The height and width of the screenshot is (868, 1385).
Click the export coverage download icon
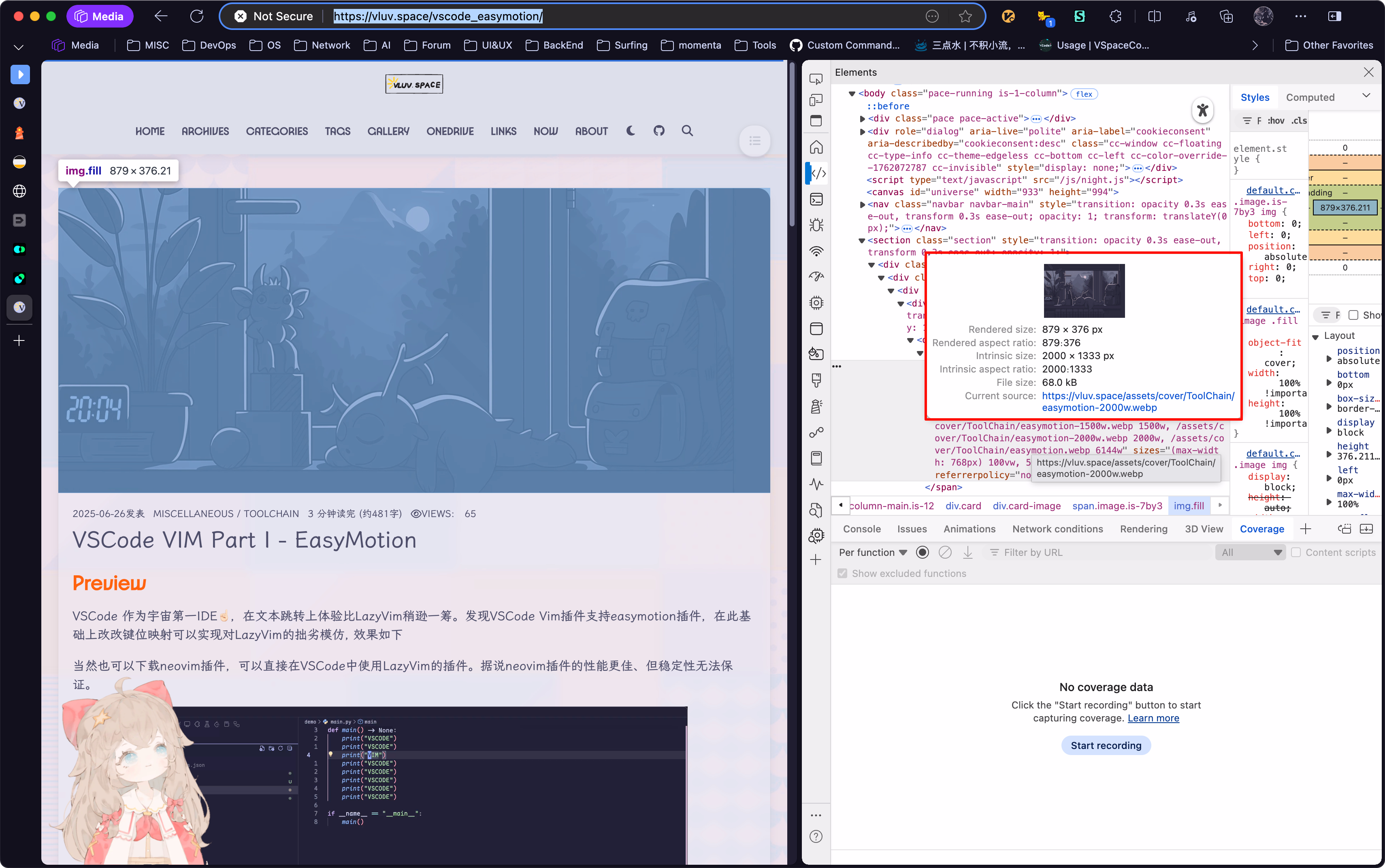pos(967,552)
